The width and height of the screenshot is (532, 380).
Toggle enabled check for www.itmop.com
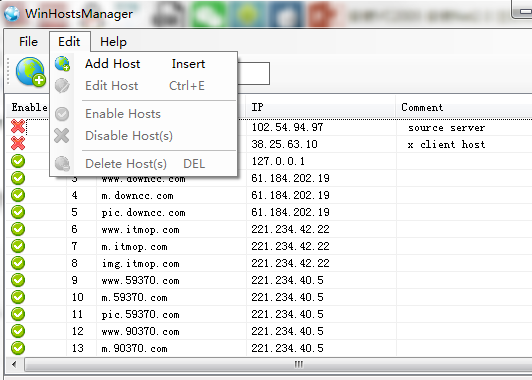18,229
